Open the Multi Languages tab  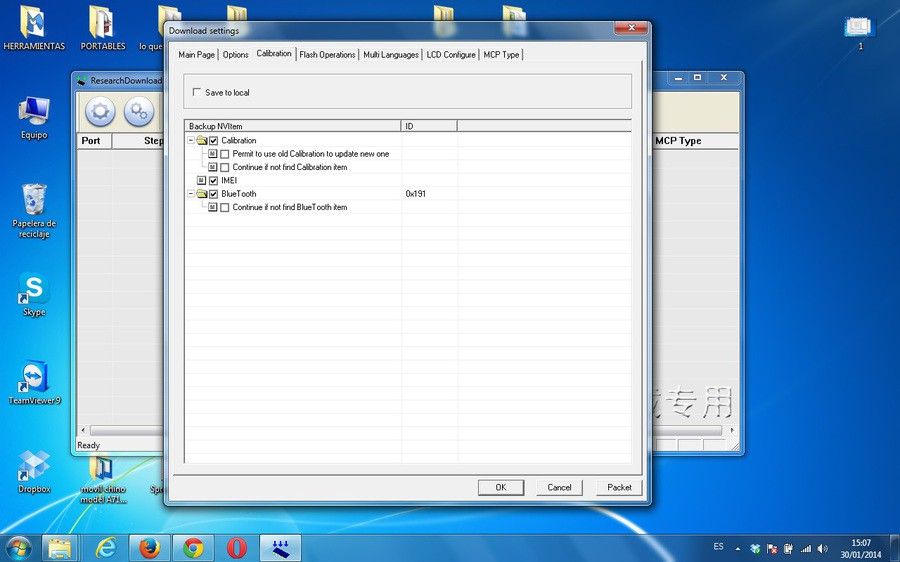390,55
